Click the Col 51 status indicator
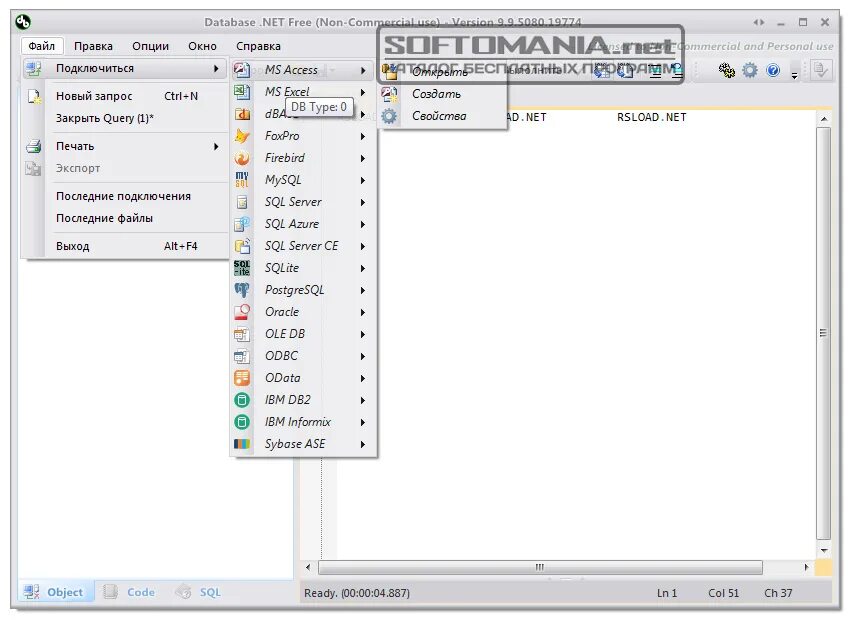Screen dimensions: 850x620 (723, 593)
